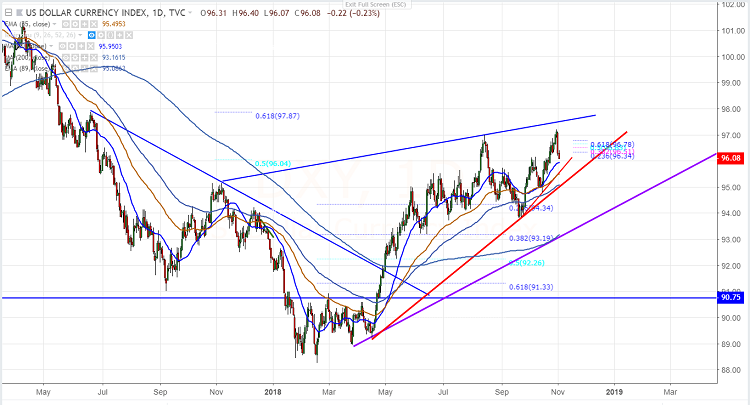This screenshot has width=752, height=405.
Task: Click the O96.31 open value in header
Action: [214, 13]
